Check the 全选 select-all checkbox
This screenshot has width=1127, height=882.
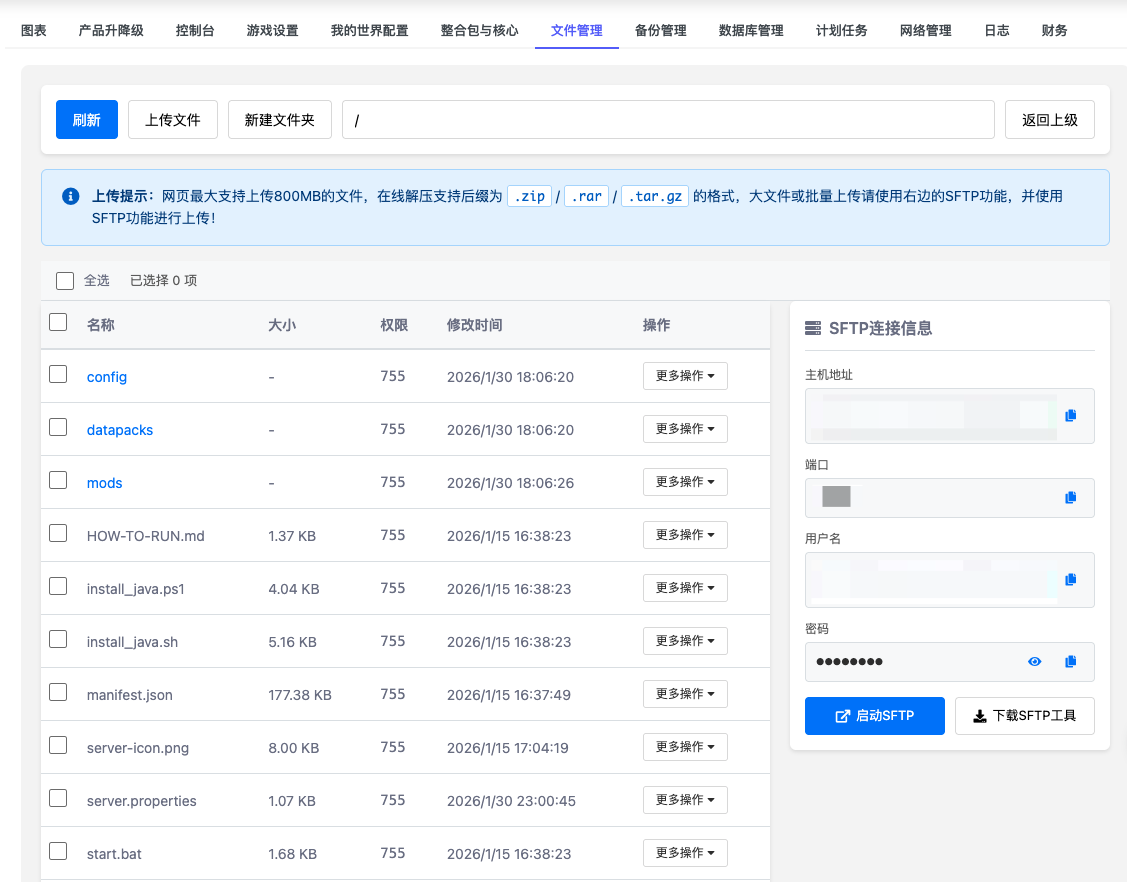click(x=65, y=280)
